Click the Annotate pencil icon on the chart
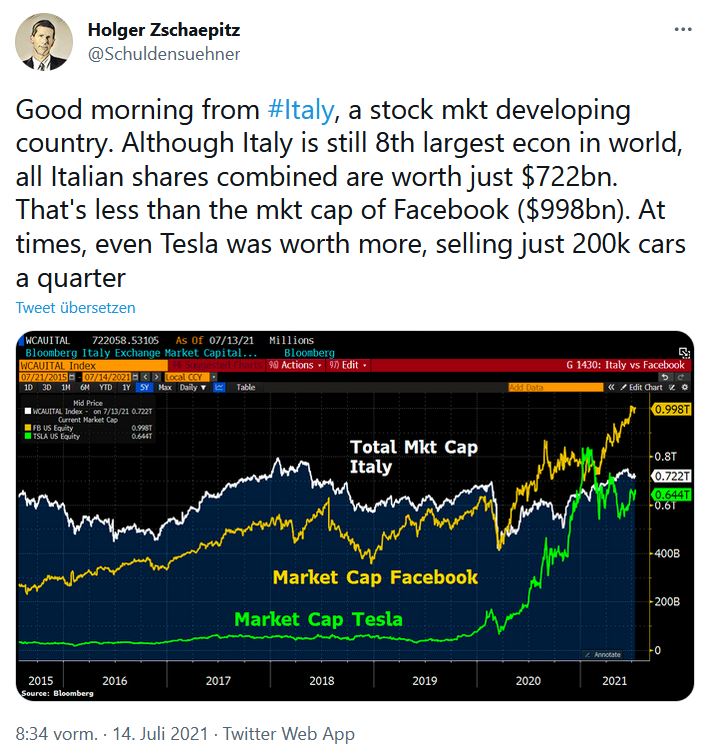This screenshot has width=708, height=755. (x=589, y=655)
